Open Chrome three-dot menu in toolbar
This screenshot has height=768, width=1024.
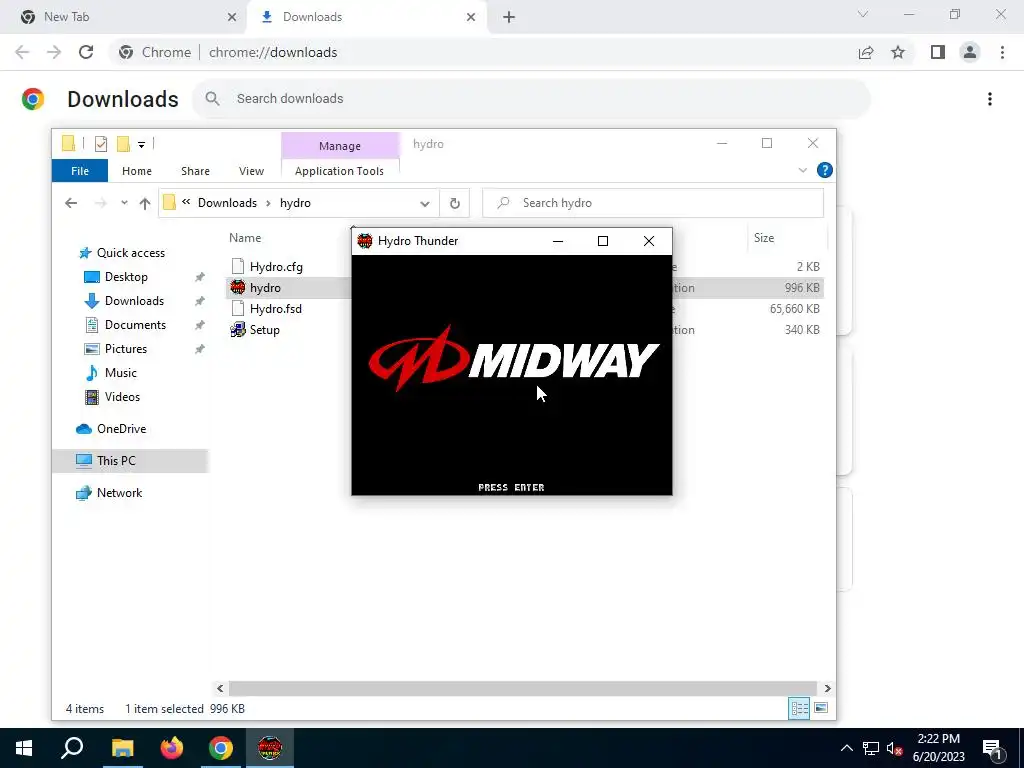pos(1002,52)
